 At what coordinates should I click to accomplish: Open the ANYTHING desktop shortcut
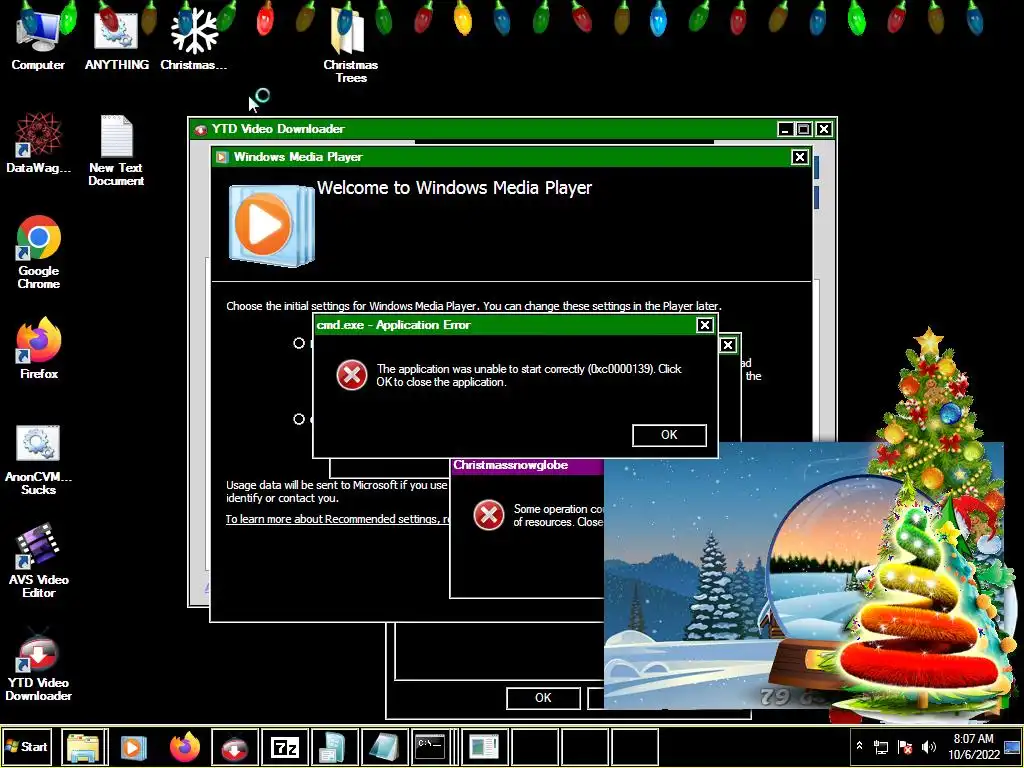click(116, 39)
